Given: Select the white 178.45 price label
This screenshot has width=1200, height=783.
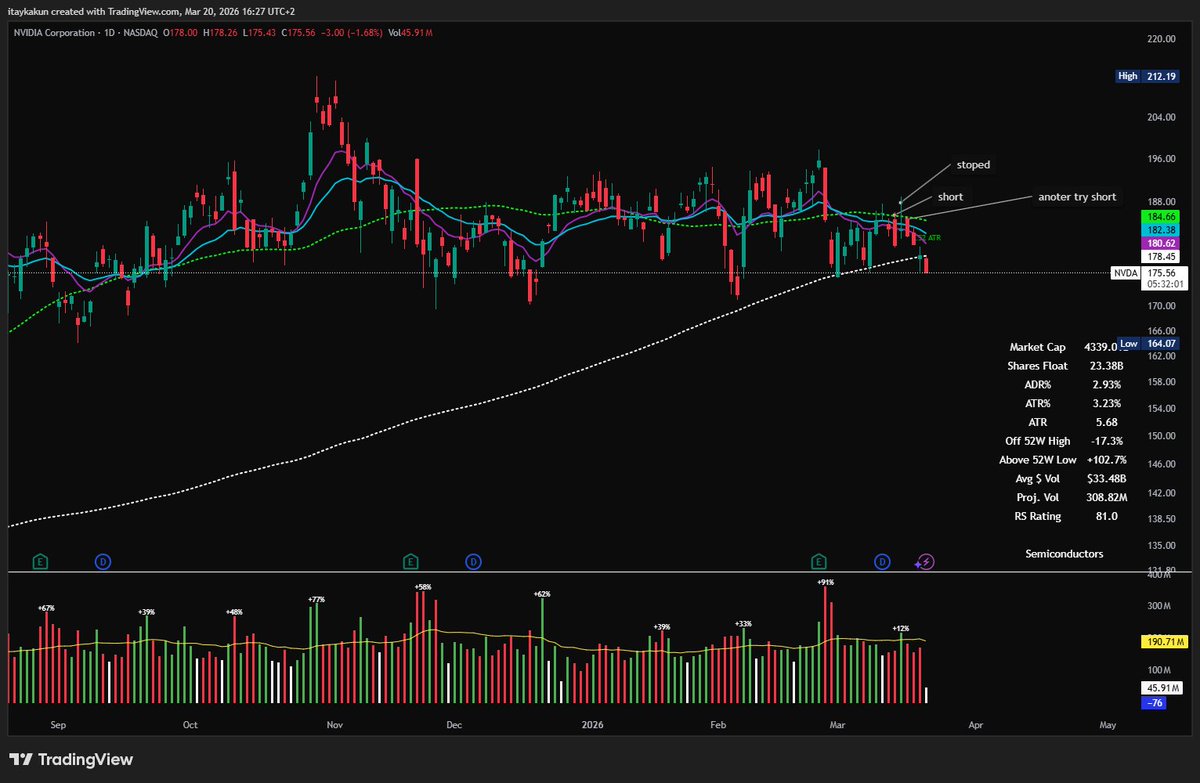Looking at the screenshot, I should pyautogui.click(x=1159, y=256).
